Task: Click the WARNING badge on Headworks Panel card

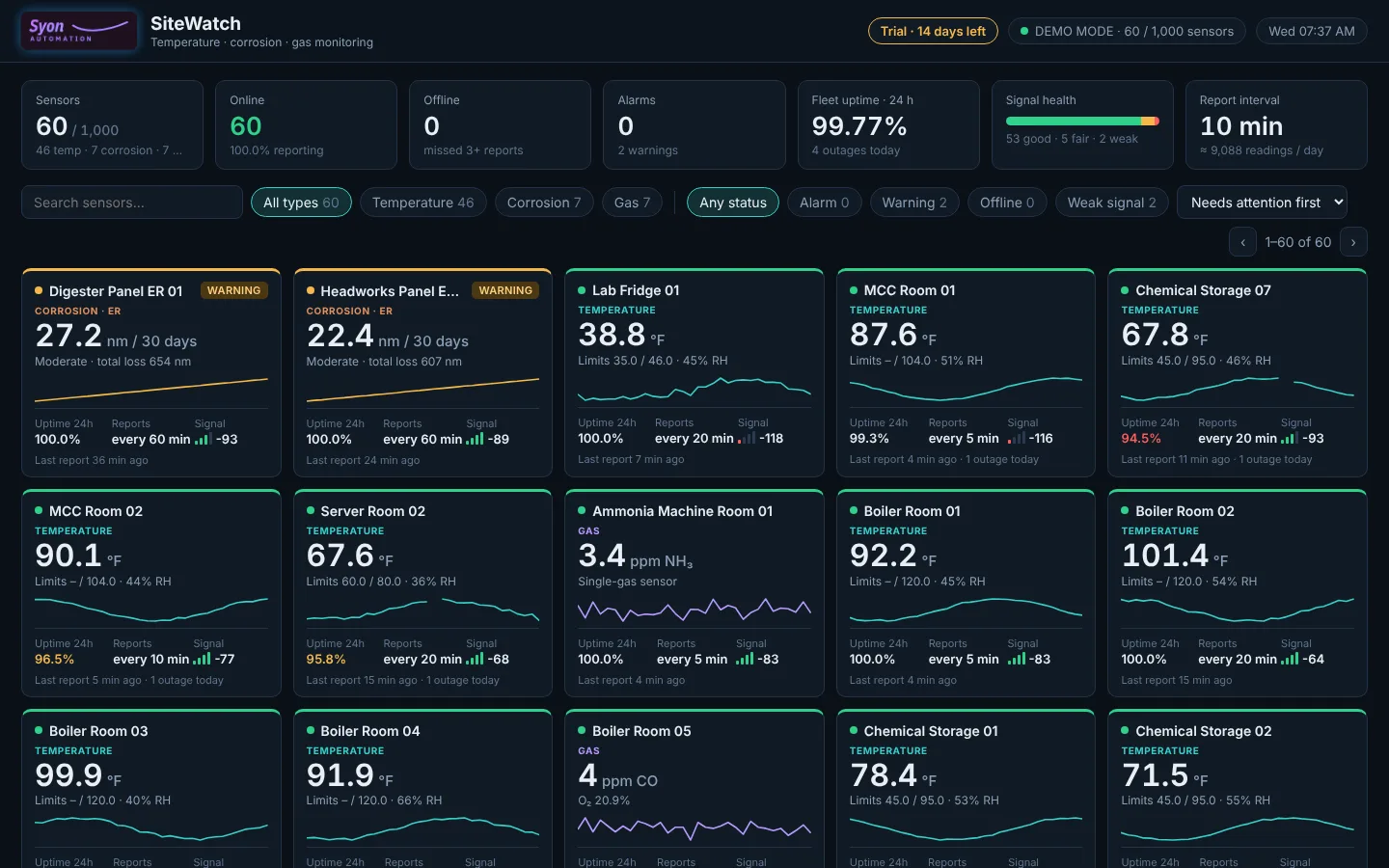Action: (x=505, y=290)
